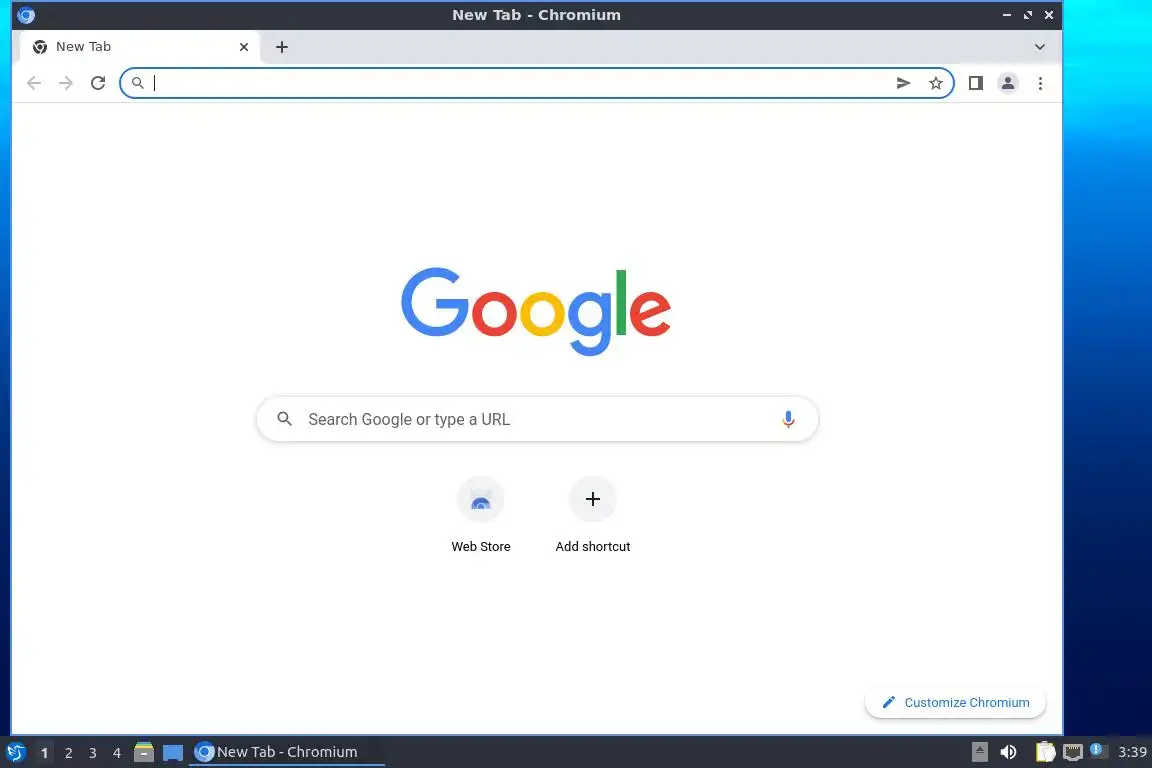Screen dimensions: 1152x768
Task: Open the side panel
Action: pyautogui.click(x=976, y=83)
